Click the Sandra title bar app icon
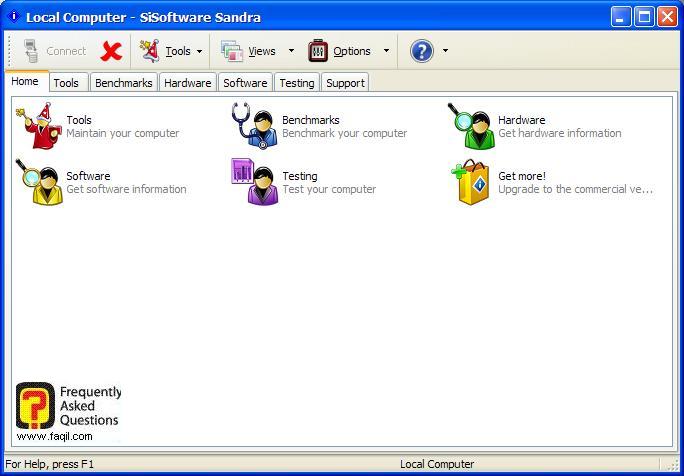This screenshot has height=476, width=684. 14,17
